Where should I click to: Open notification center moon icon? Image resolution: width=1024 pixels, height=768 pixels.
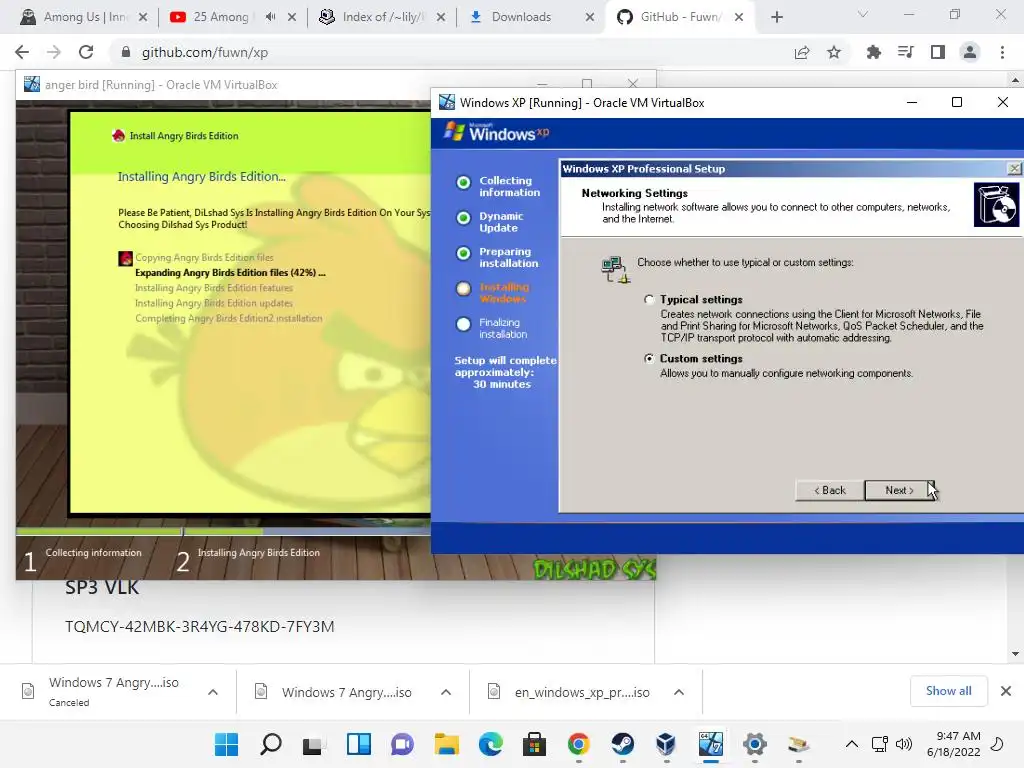point(997,744)
